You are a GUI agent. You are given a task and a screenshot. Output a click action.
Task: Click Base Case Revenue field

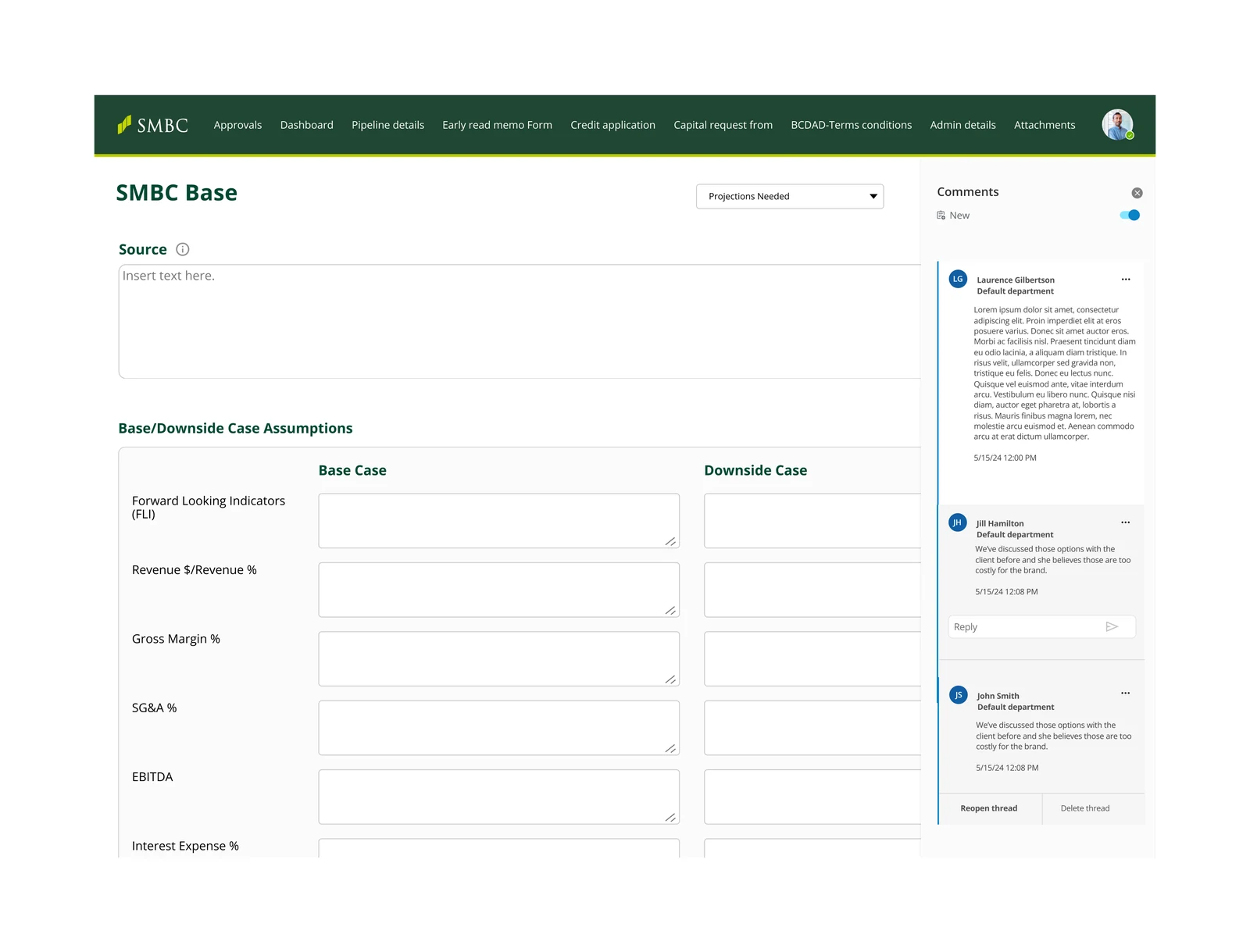pos(498,590)
